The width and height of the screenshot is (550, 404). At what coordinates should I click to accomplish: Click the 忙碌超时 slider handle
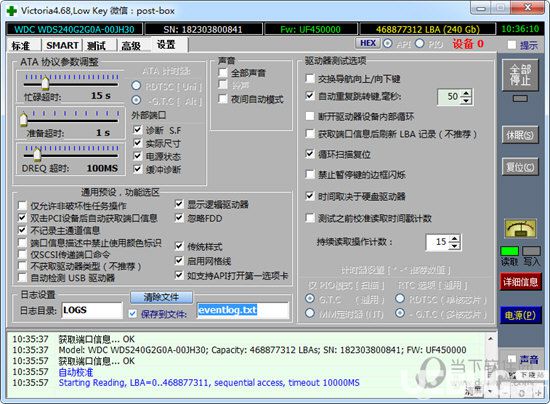[45, 83]
